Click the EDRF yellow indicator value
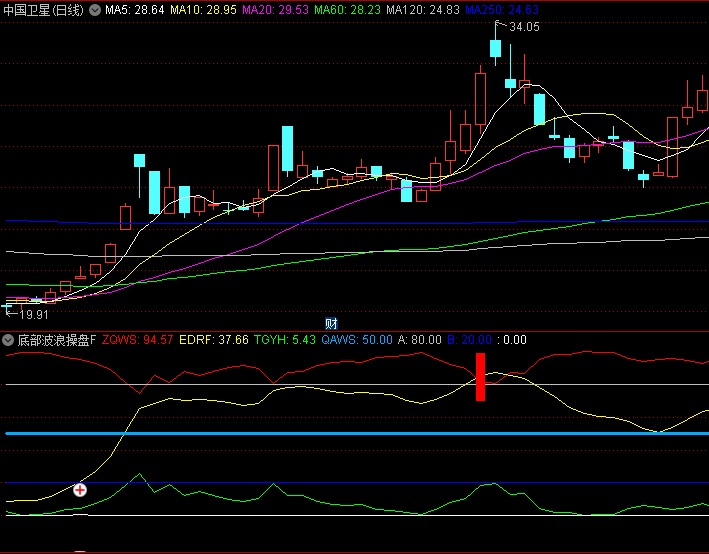This screenshot has width=709, height=554. coord(214,340)
